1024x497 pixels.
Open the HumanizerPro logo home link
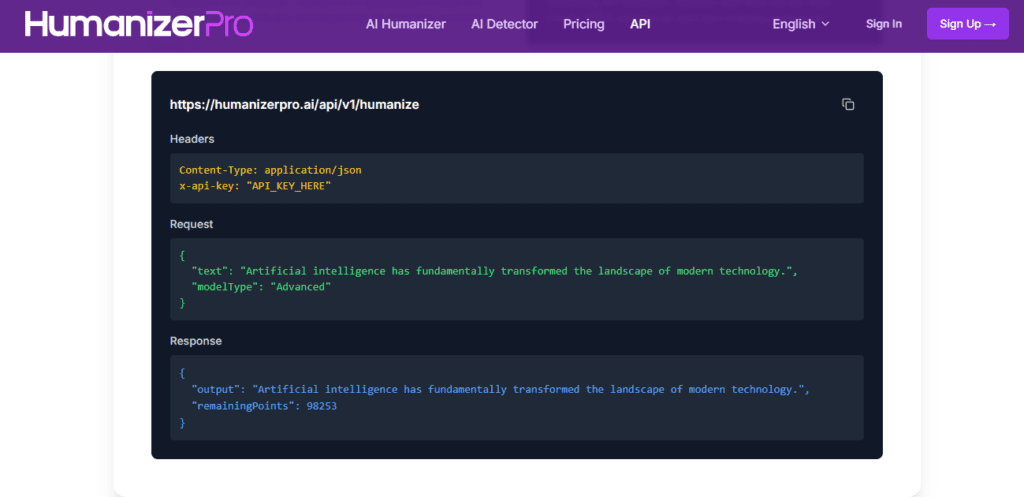pyautogui.click(x=139, y=24)
